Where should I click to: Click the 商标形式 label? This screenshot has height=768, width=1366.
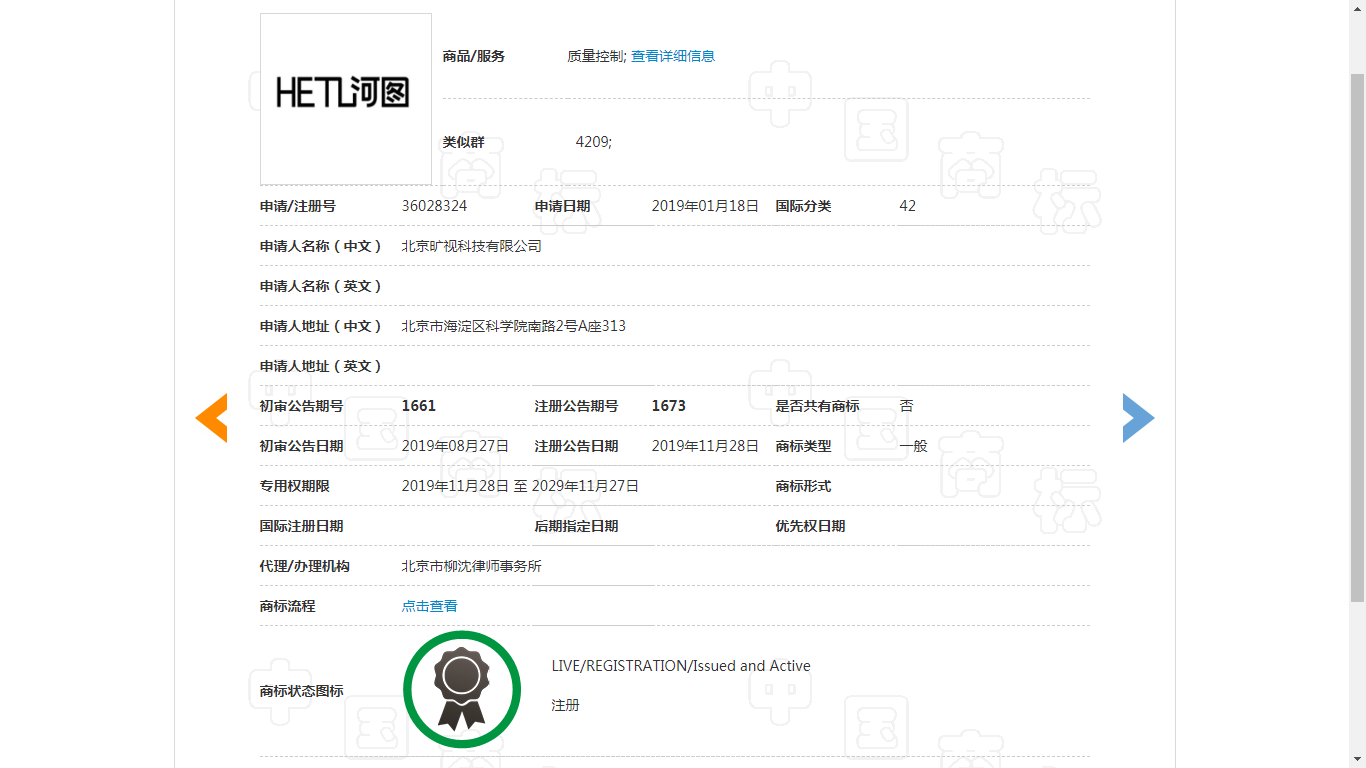[x=804, y=486]
